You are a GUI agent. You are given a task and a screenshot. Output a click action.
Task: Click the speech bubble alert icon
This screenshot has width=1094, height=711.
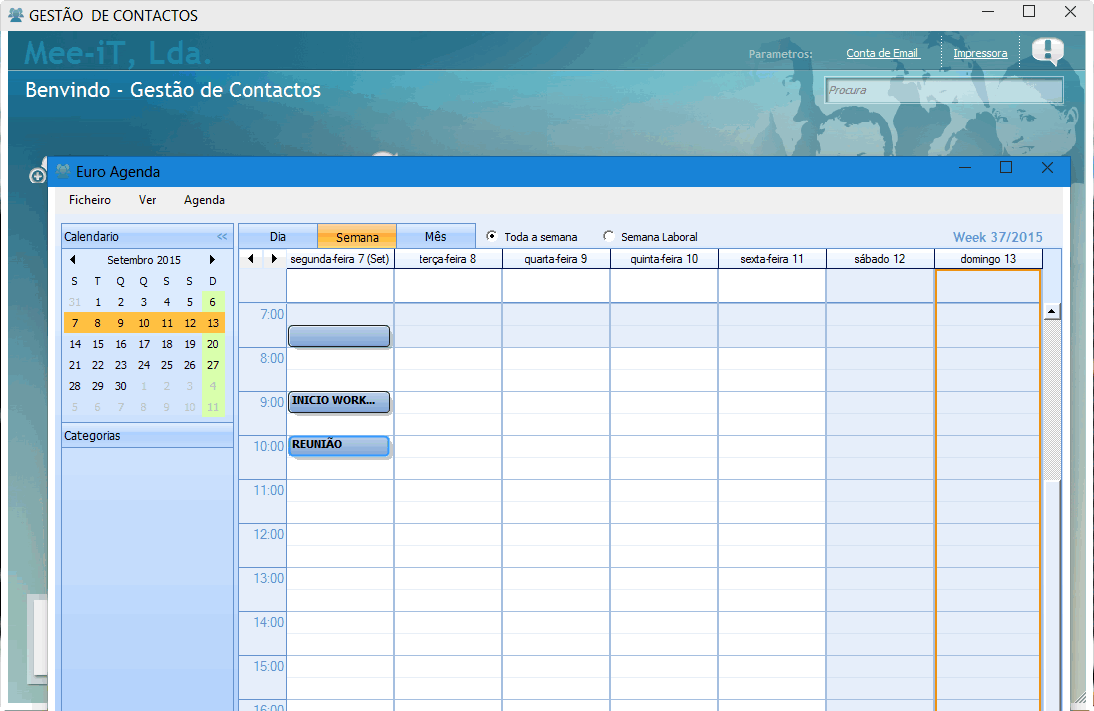(1047, 51)
